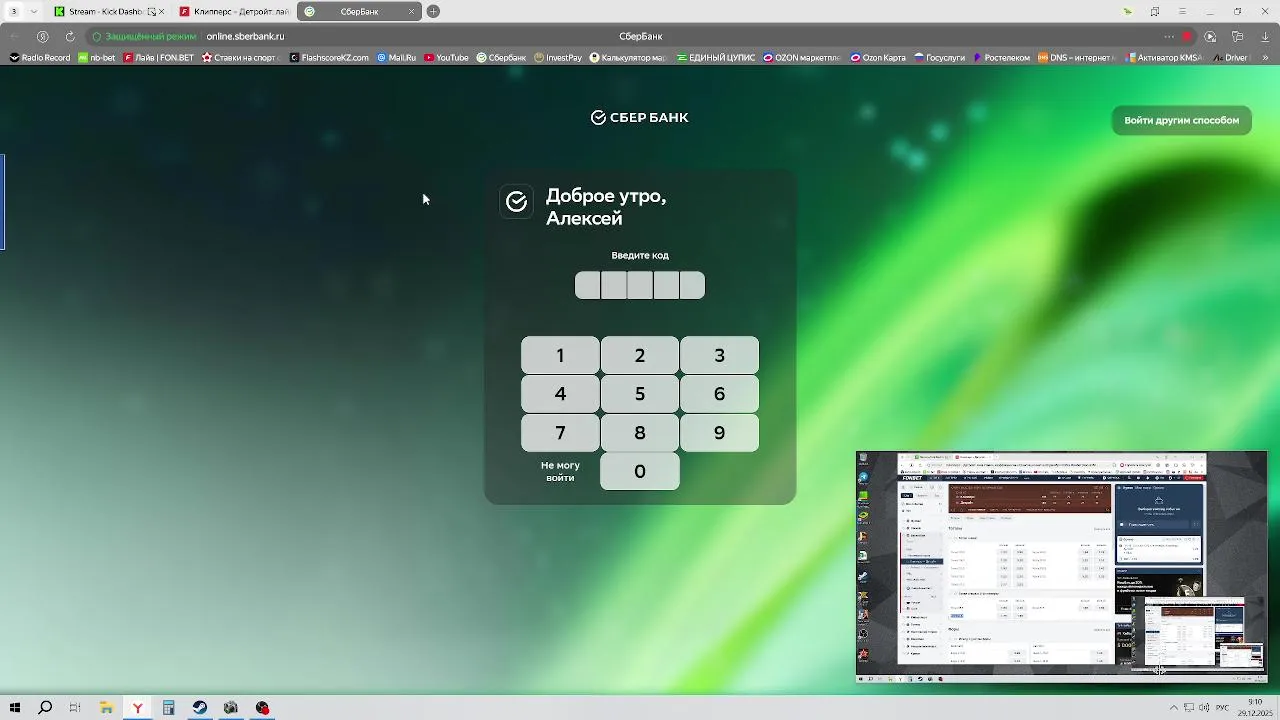This screenshot has height=720, width=1280.
Task: Go back to previous page
Action: (x=14, y=36)
